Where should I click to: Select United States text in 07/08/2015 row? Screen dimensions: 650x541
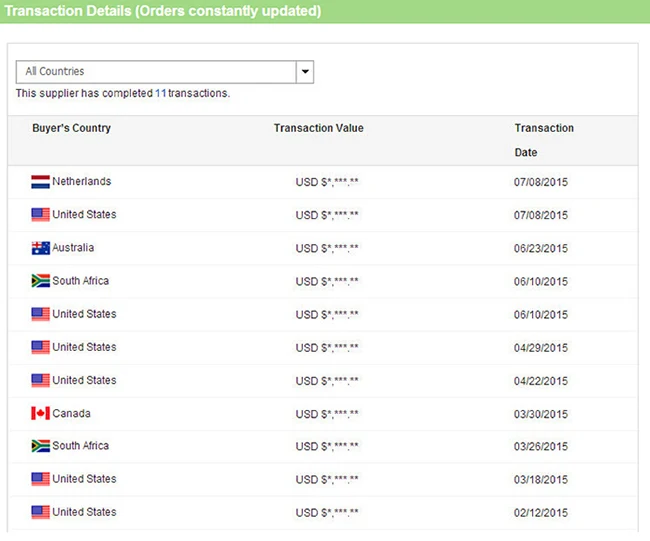(84, 214)
